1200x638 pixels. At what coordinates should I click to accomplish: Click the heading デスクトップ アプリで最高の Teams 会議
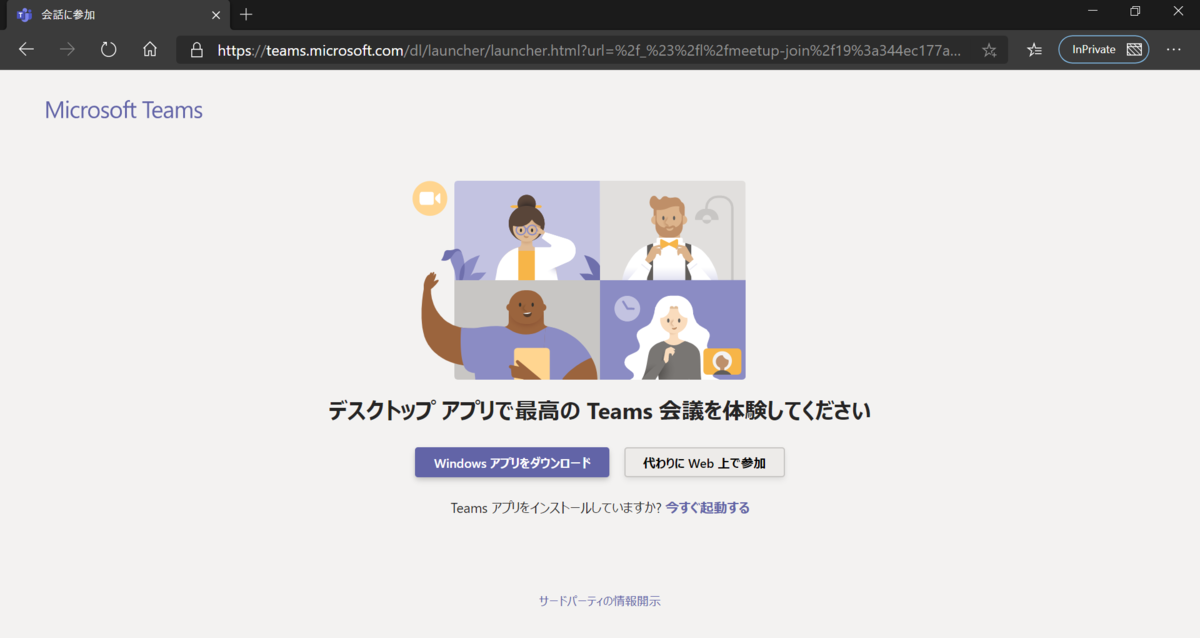point(600,411)
